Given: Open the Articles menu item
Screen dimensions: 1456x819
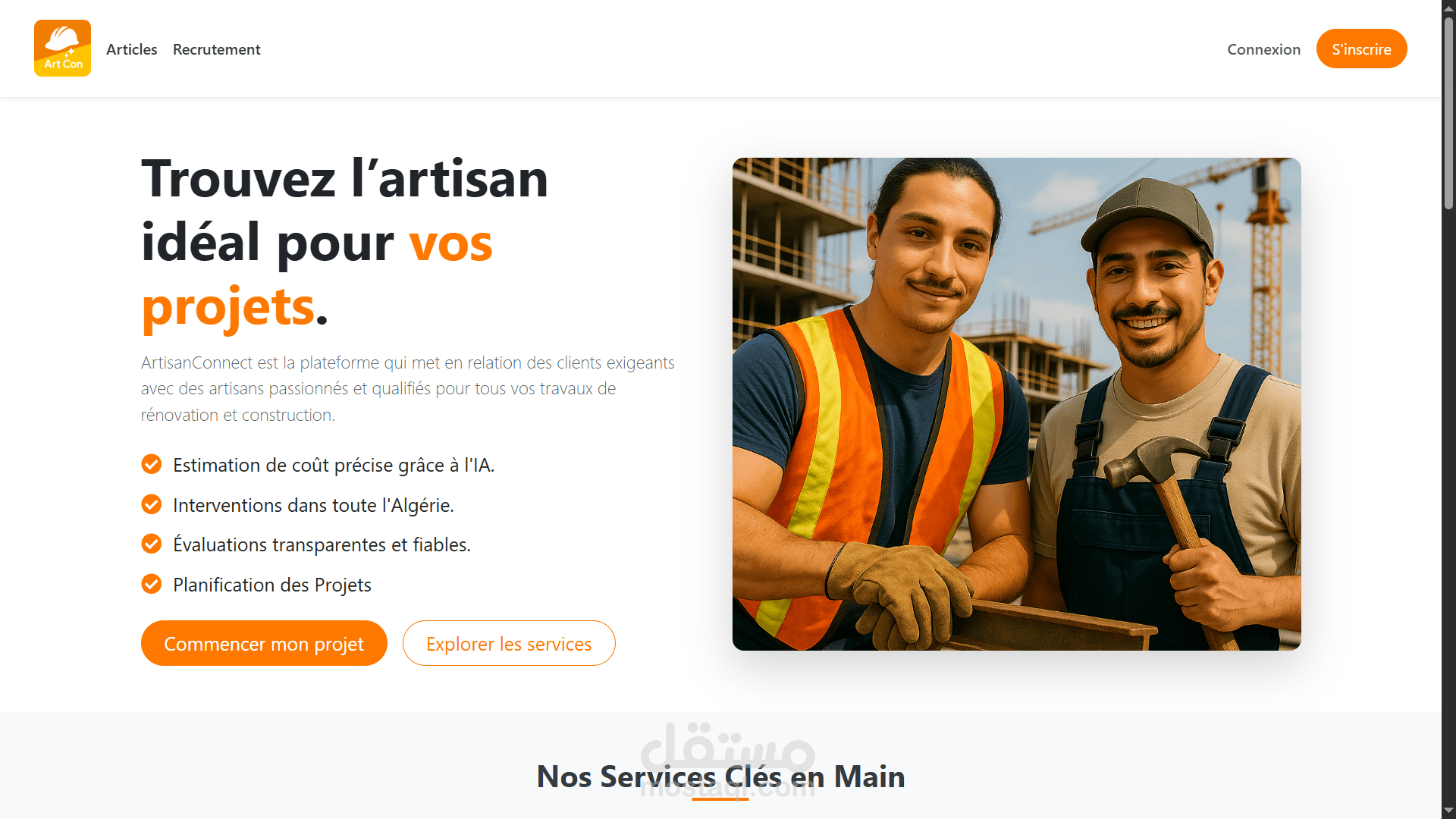Looking at the screenshot, I should click(132, 49).
